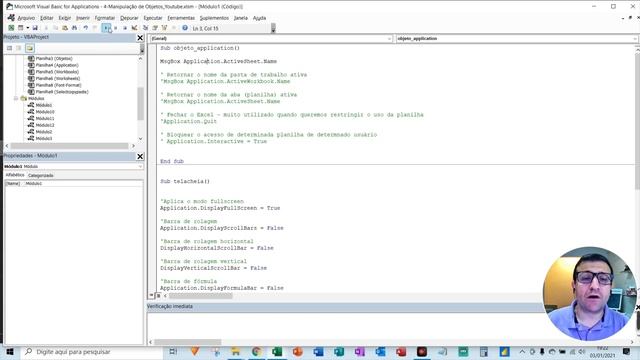Open Excel from the taskbar

click(277, 352)
